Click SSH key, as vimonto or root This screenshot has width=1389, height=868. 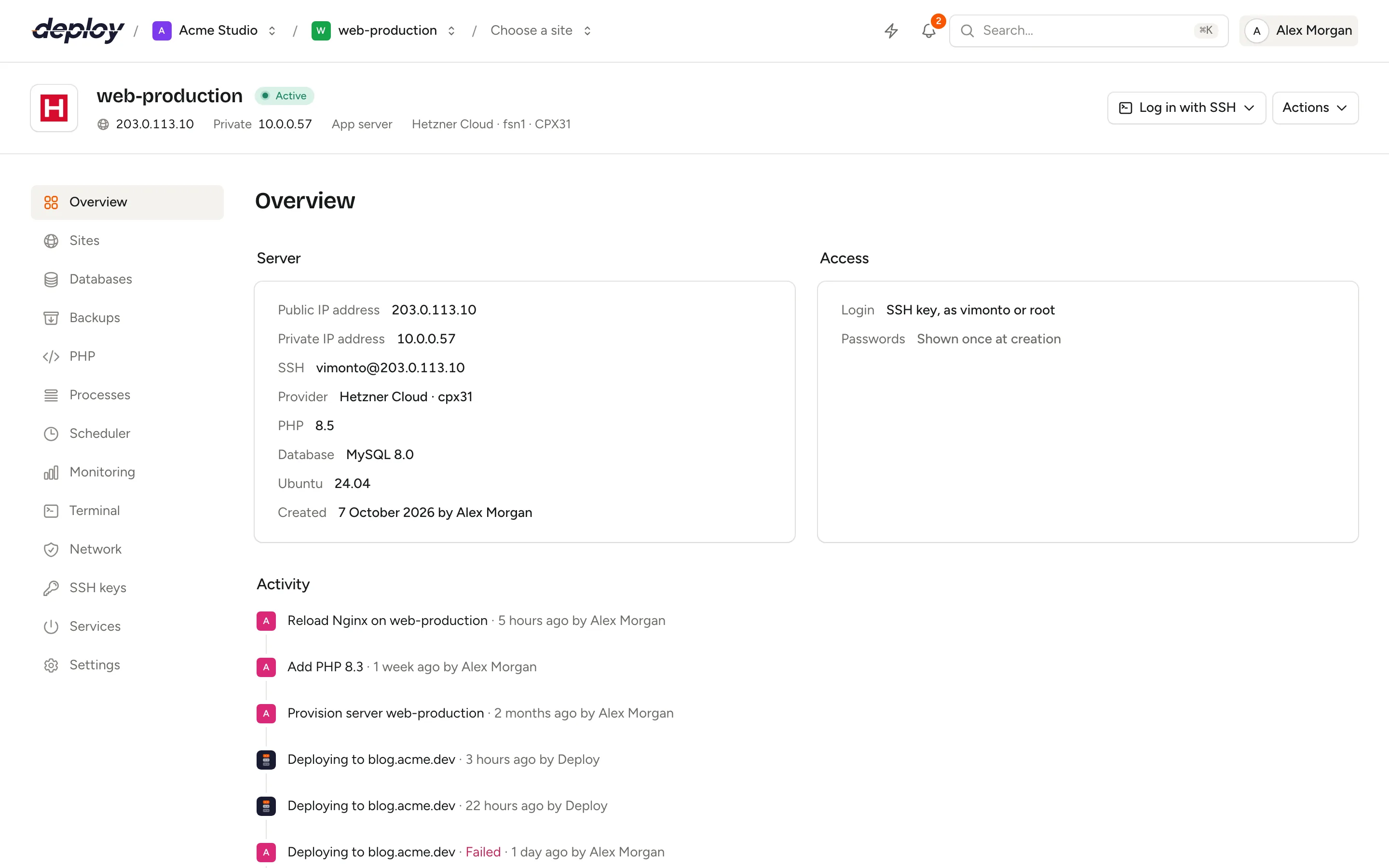click(x=970, y=311)
